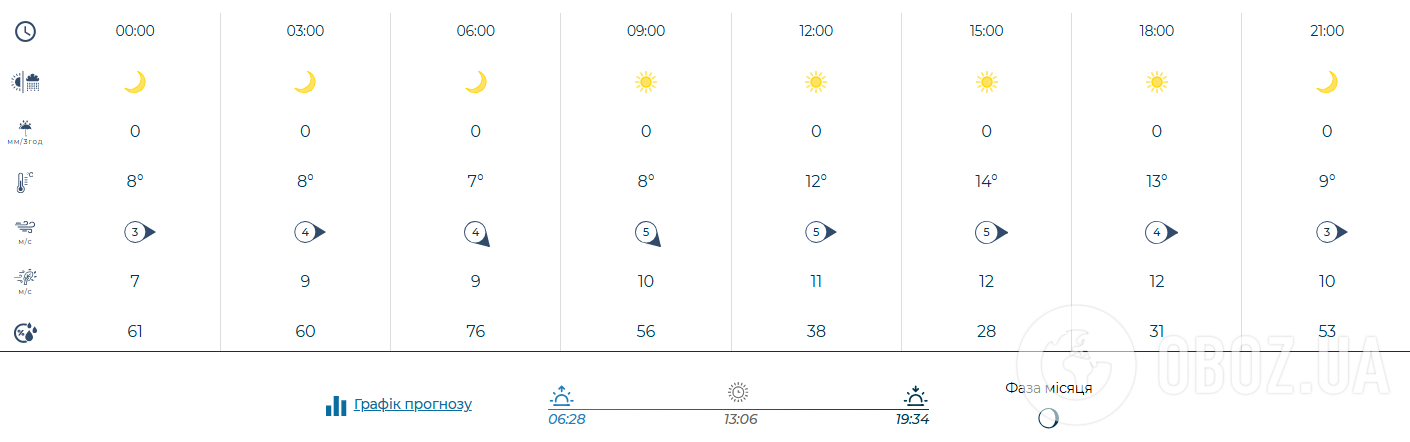
Task: Click the humidity percent row icon
Action: [x=26, y=333]
